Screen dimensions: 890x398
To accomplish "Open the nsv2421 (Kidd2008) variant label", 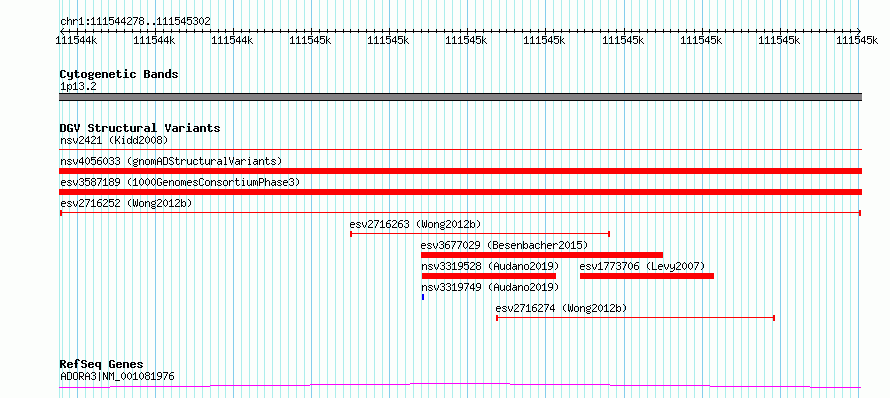I will [114, 140].
